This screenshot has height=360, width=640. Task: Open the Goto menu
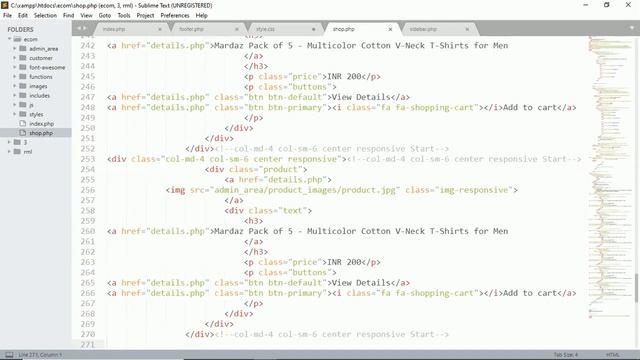click(105, 16)
